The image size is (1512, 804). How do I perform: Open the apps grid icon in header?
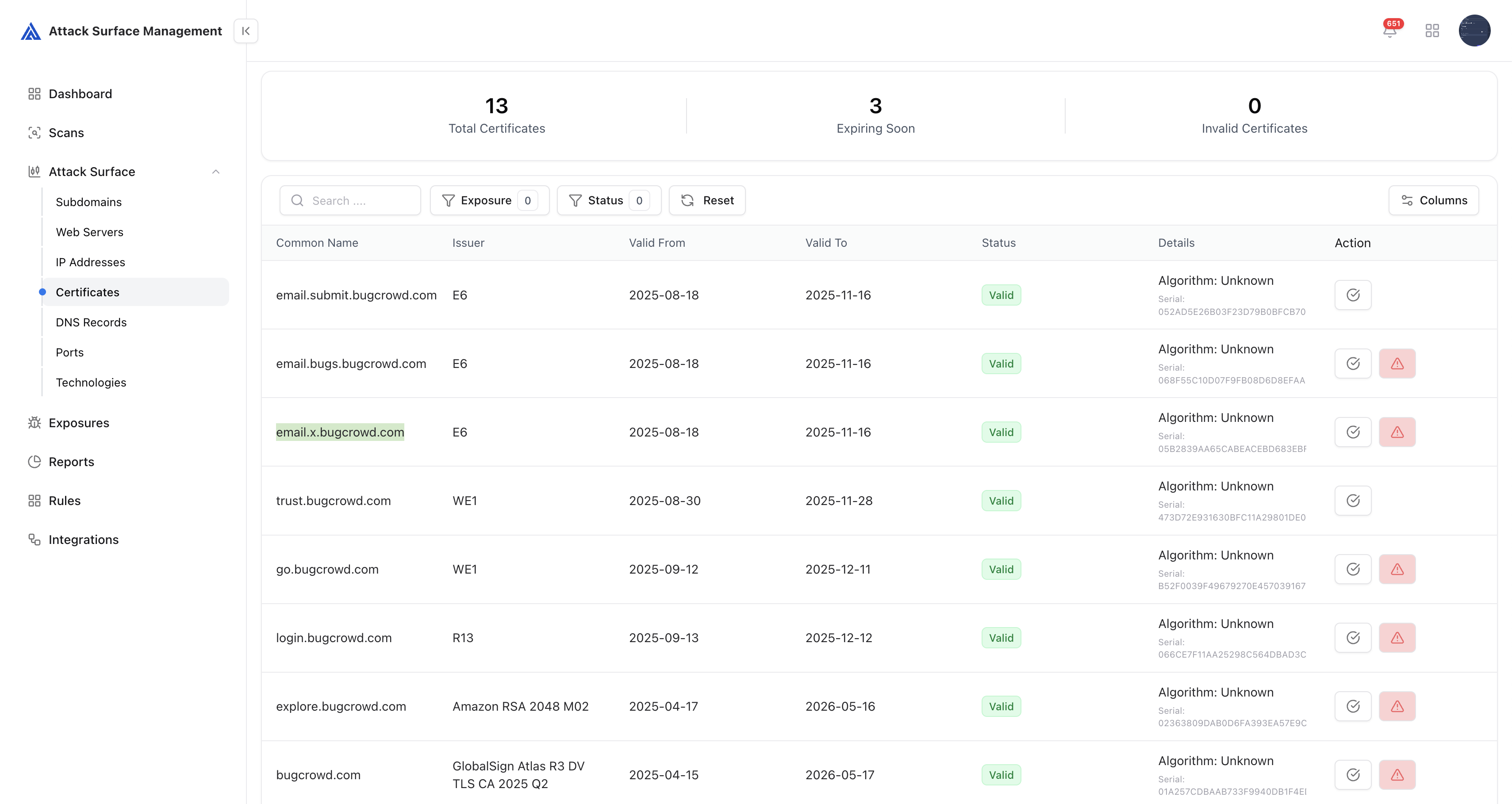1432,31
